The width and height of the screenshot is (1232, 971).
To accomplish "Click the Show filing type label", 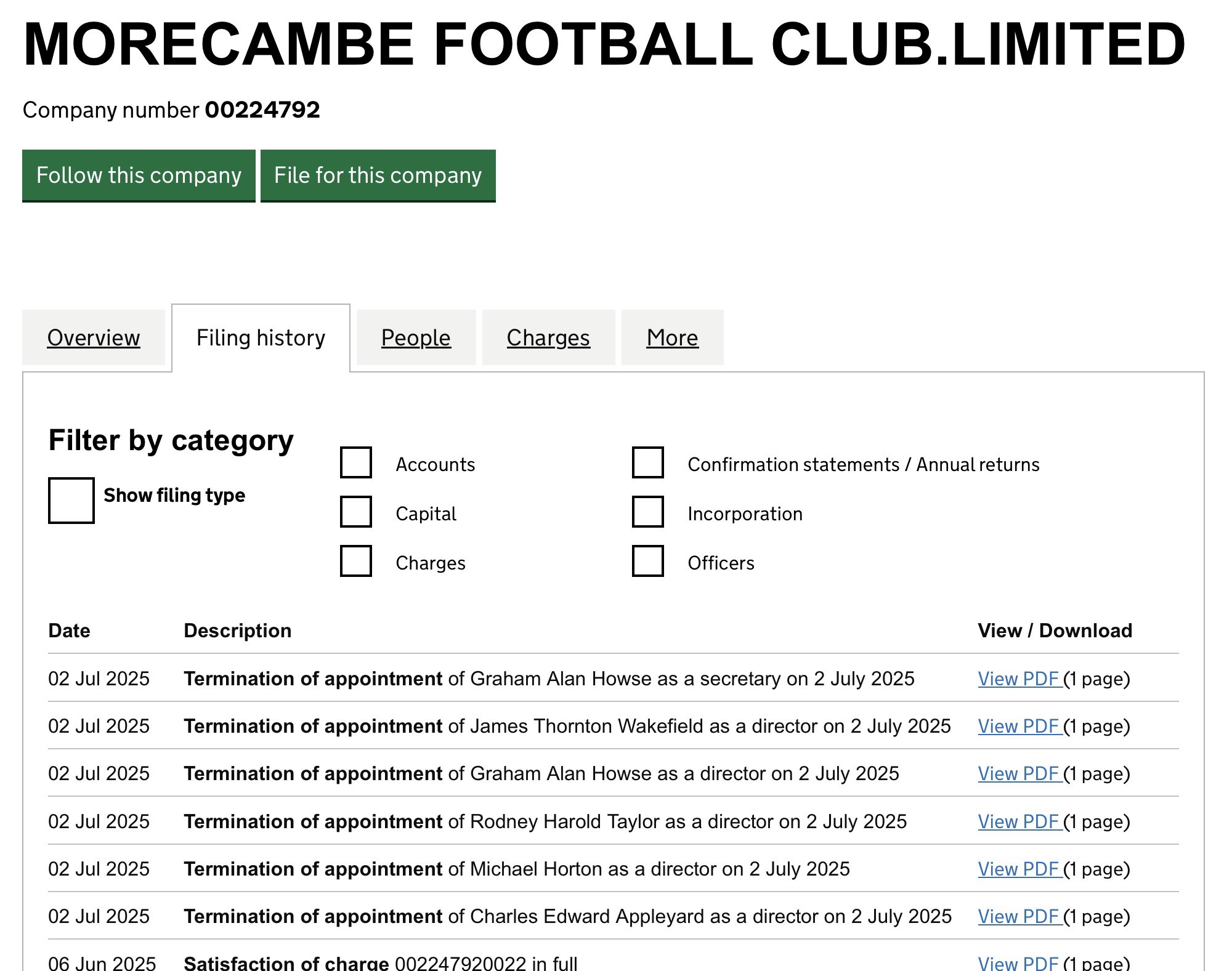I will click(174, 495).
